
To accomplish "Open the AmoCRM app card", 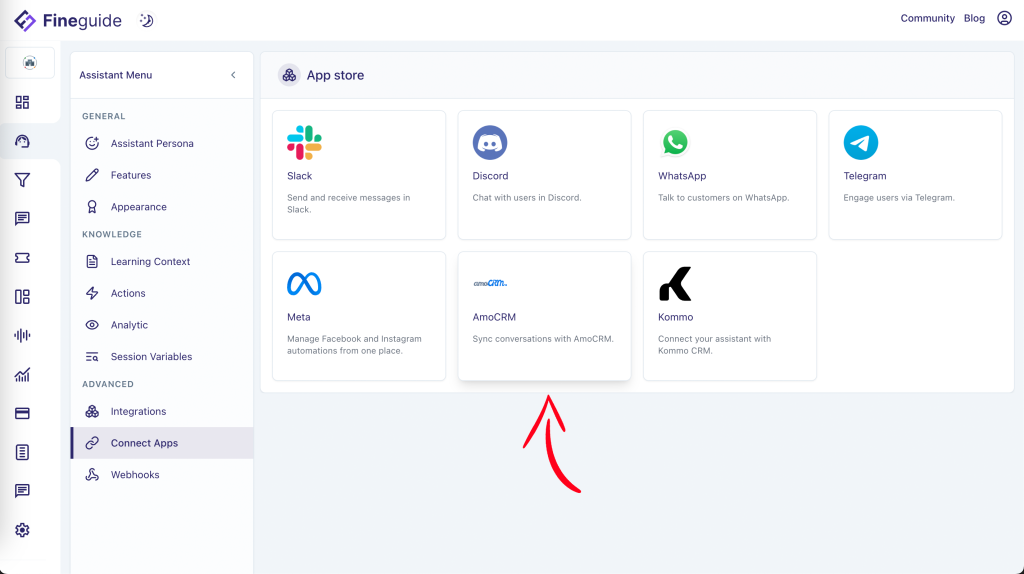I will tap(544, 316).
